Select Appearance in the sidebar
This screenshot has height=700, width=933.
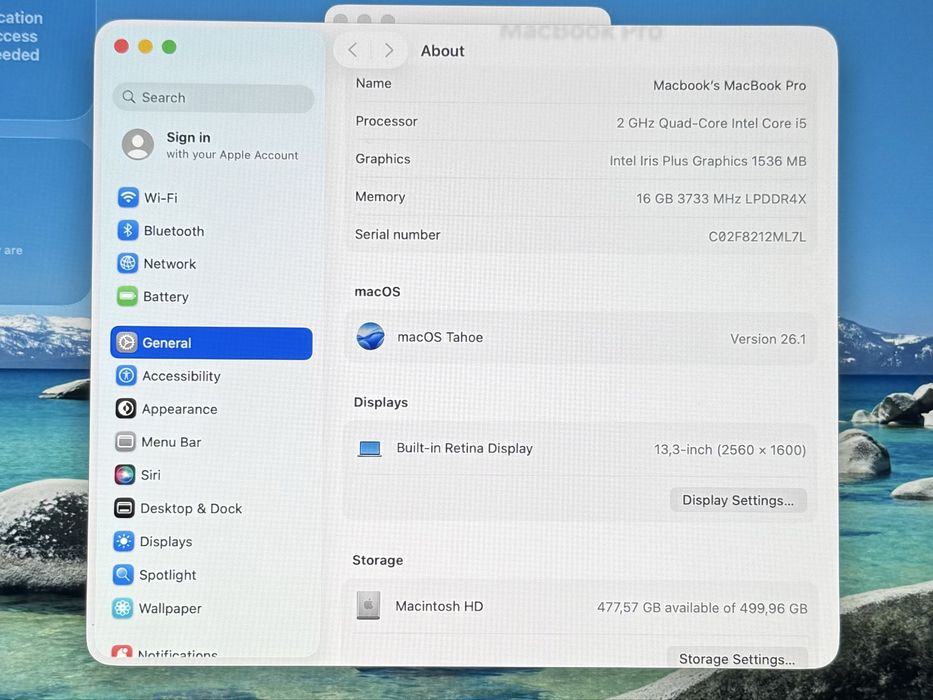tap(210, 409)
